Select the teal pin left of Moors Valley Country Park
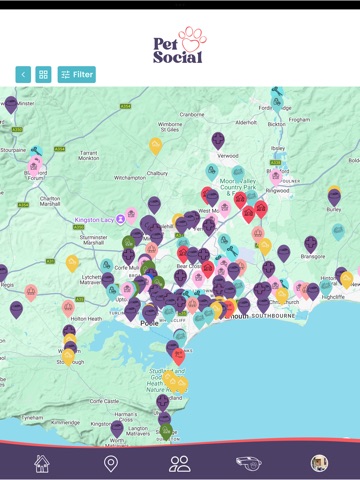 point(212,172)
